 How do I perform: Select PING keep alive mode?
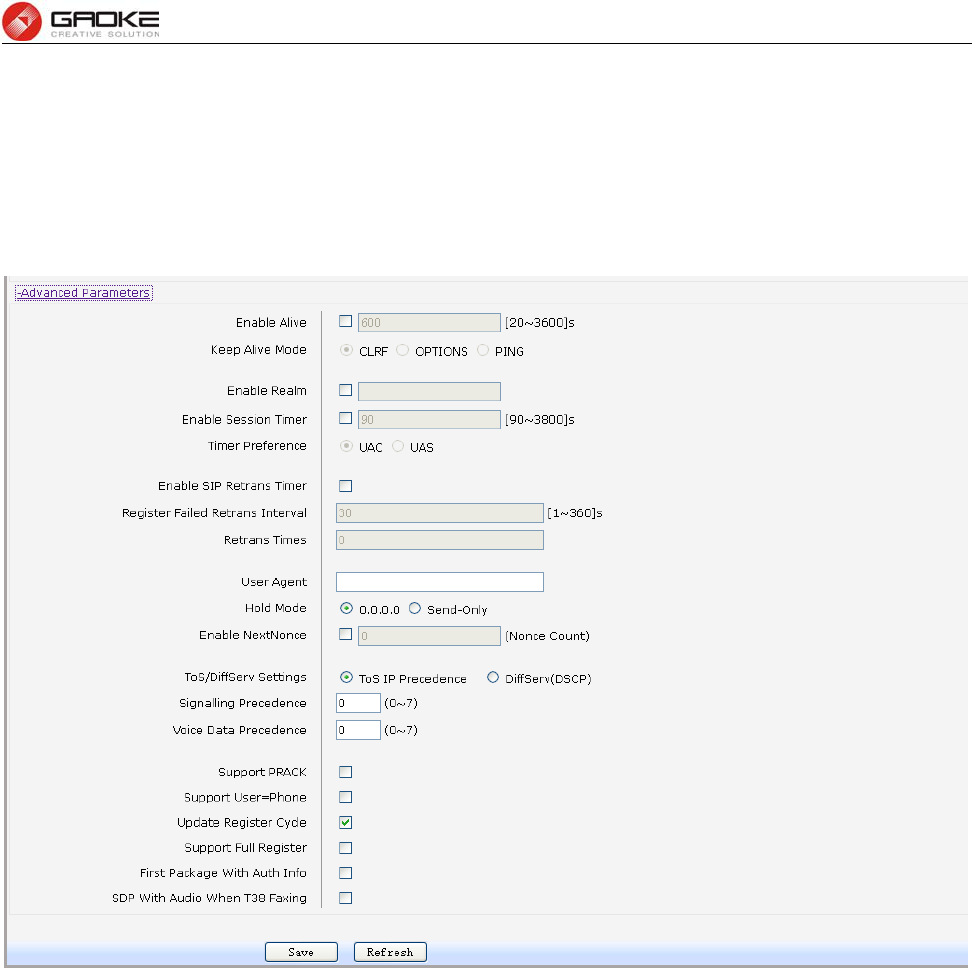pyautogui.click(x=482, y=350)
